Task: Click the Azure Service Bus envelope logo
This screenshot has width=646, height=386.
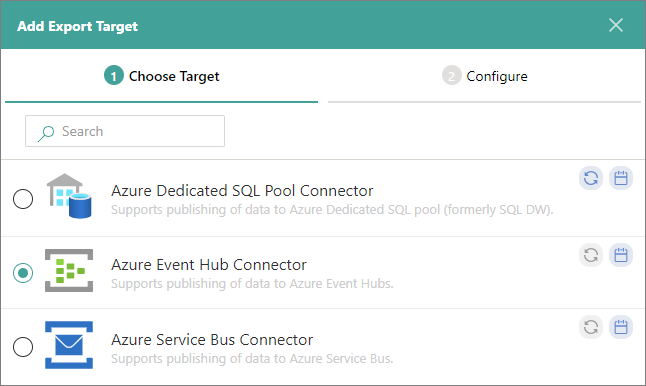Action: click(69, 345)
